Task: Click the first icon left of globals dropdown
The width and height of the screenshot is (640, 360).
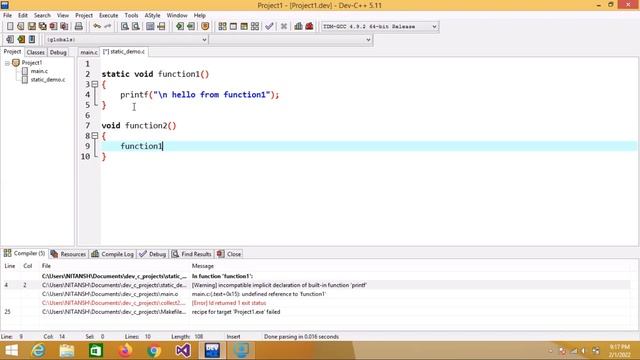Action: point(10,40)
